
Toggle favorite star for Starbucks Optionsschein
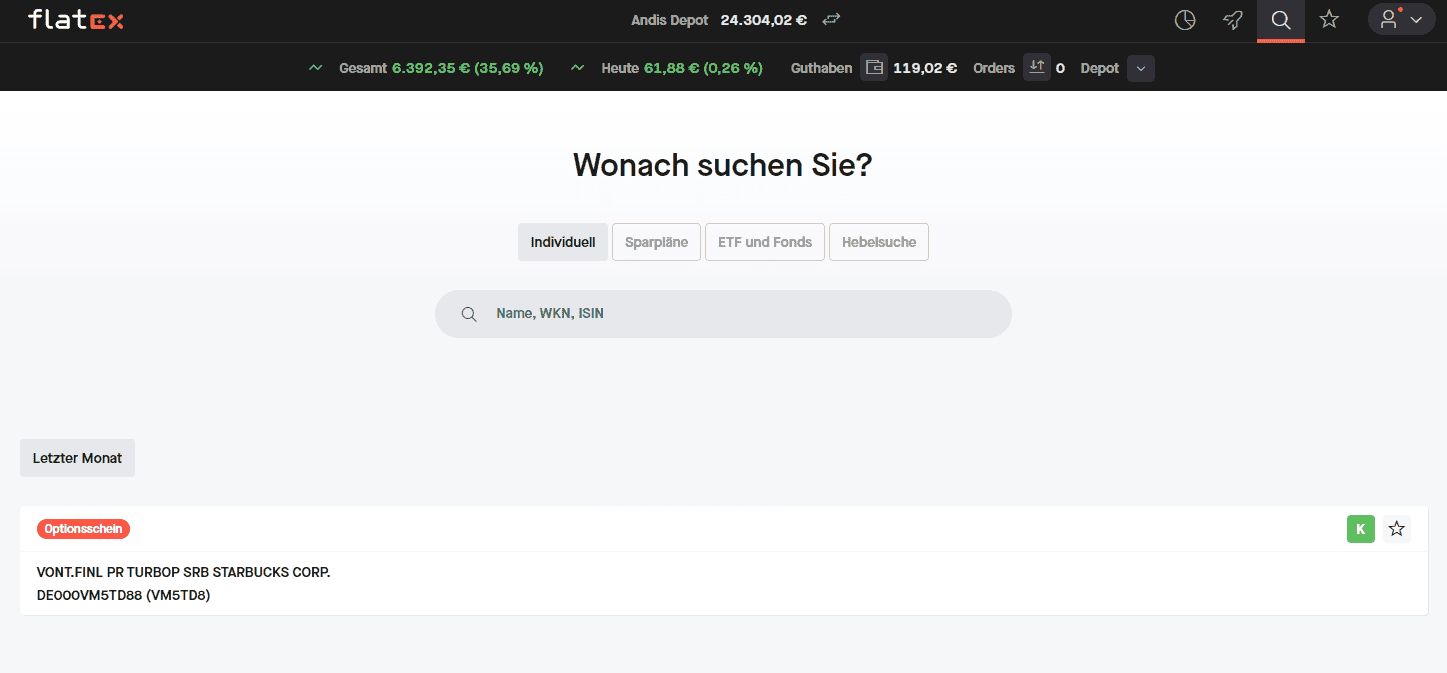pyautogui.click(x=1397, y=529)
